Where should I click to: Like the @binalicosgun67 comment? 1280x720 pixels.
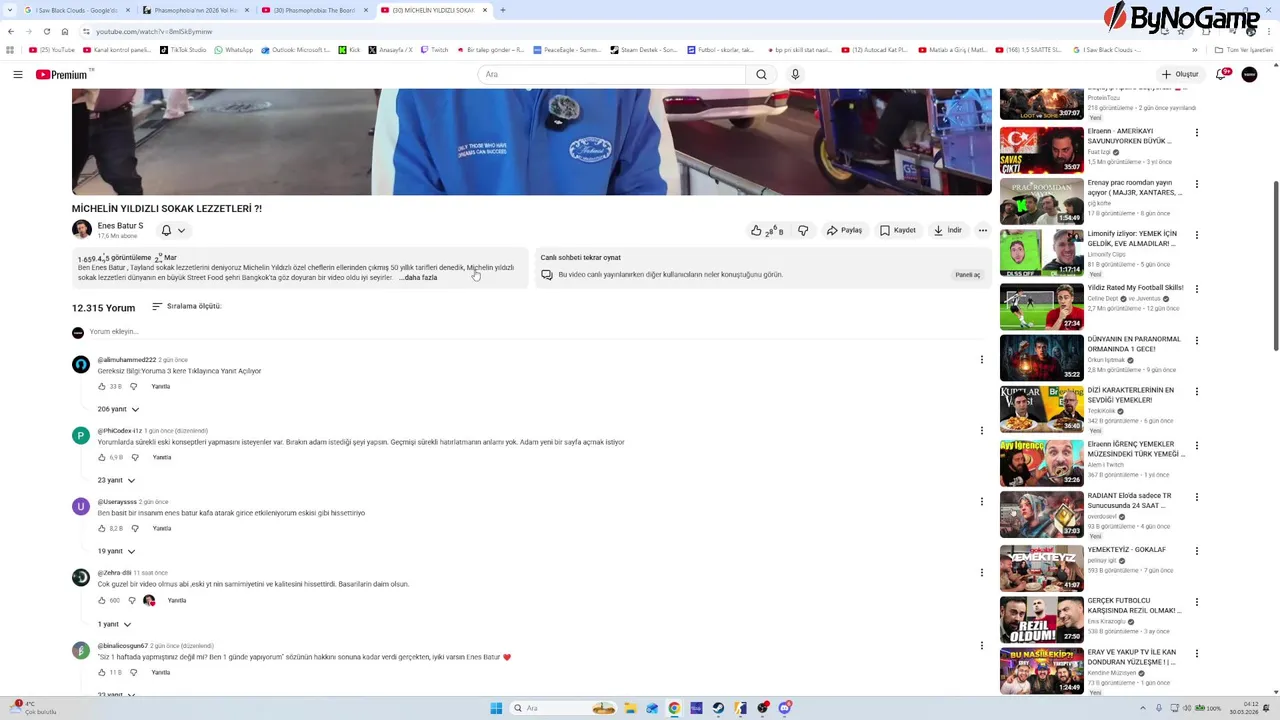[x=102, y=672]
